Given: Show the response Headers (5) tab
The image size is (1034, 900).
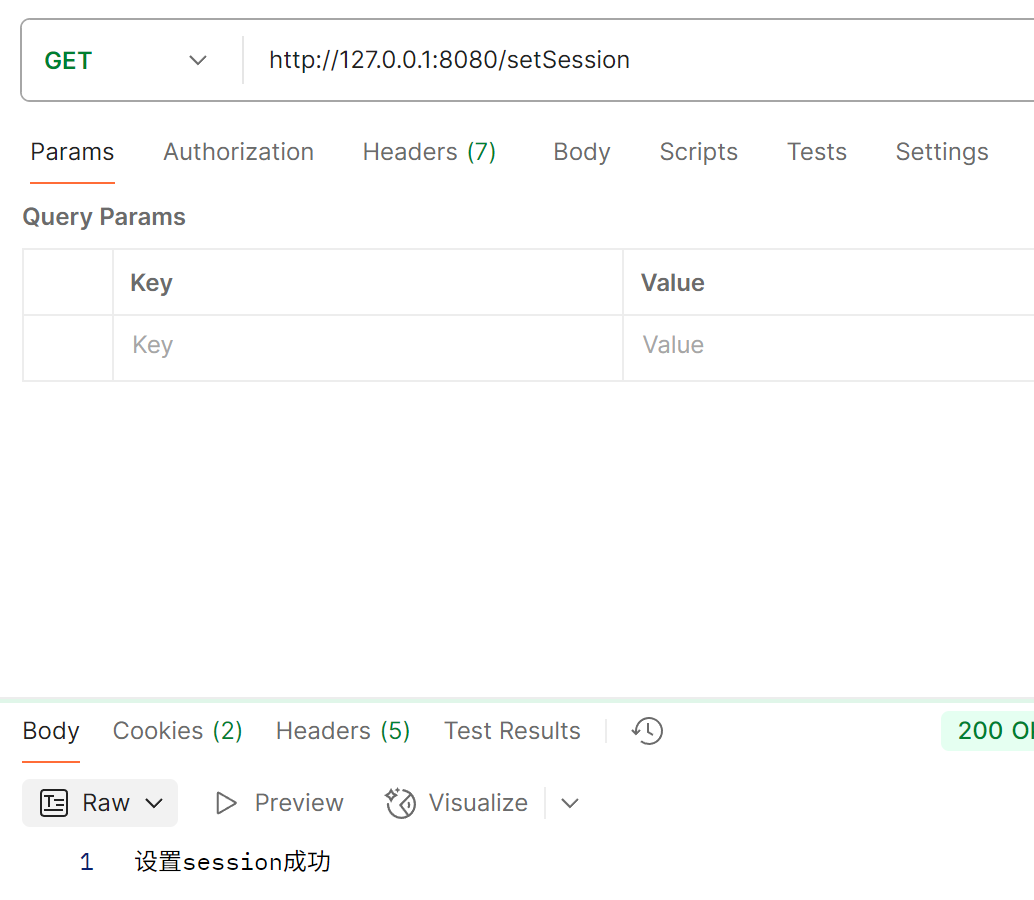Looking at the screenshot, I should (343, 731).
